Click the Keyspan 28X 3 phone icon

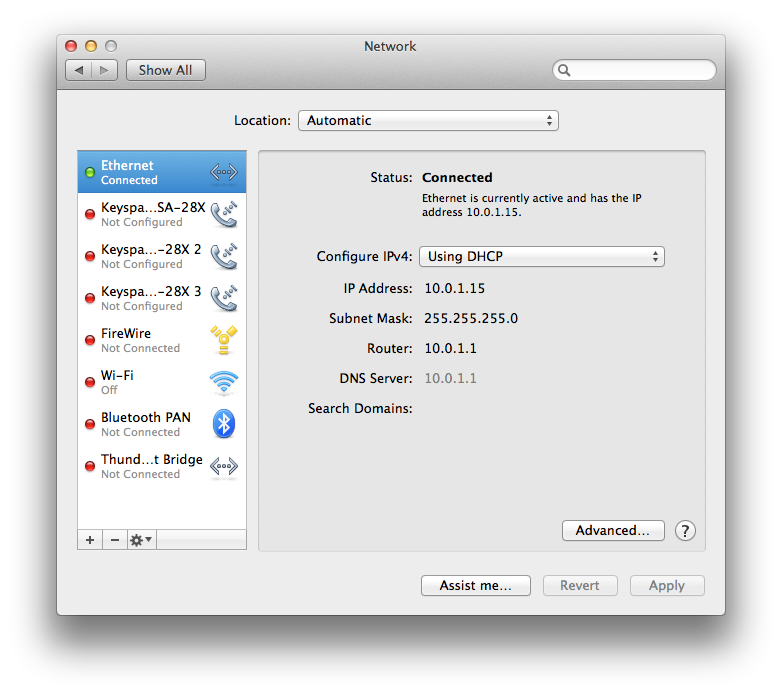click(224, 298)
